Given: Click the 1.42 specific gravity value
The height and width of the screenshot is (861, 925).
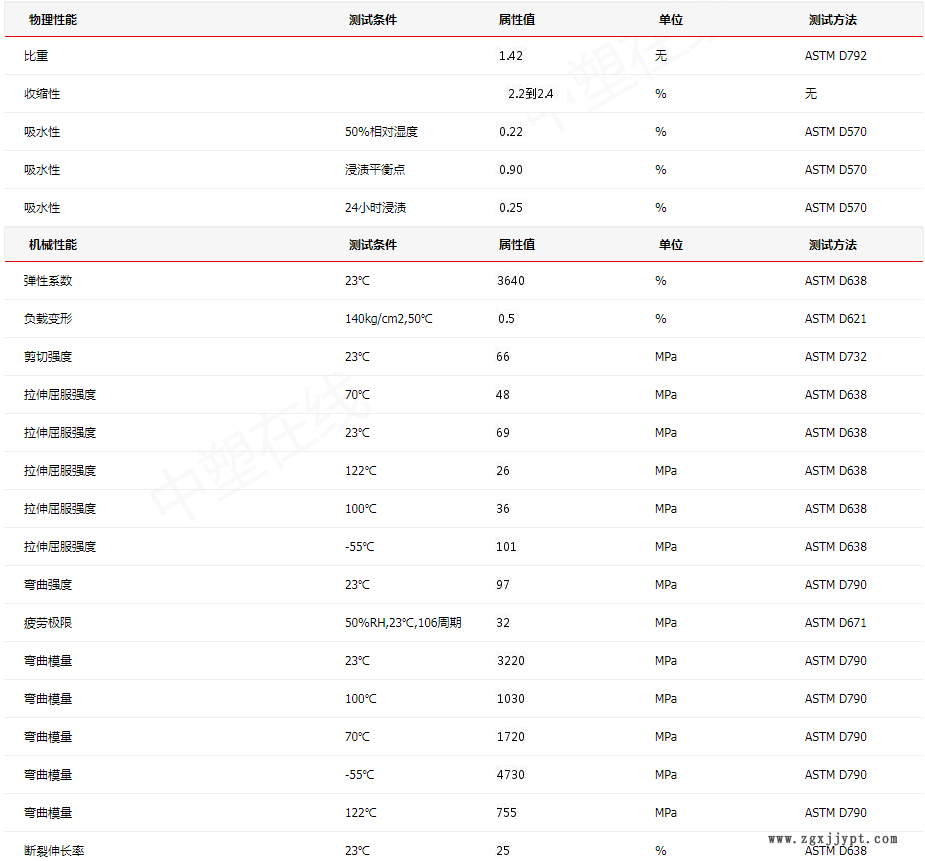Looking at the screenshot, I should [511, 56].
